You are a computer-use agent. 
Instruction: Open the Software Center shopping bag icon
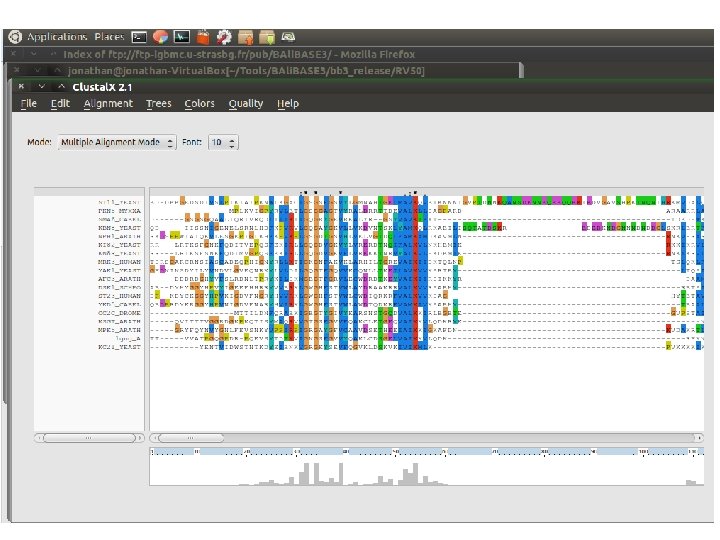[203, 37]
